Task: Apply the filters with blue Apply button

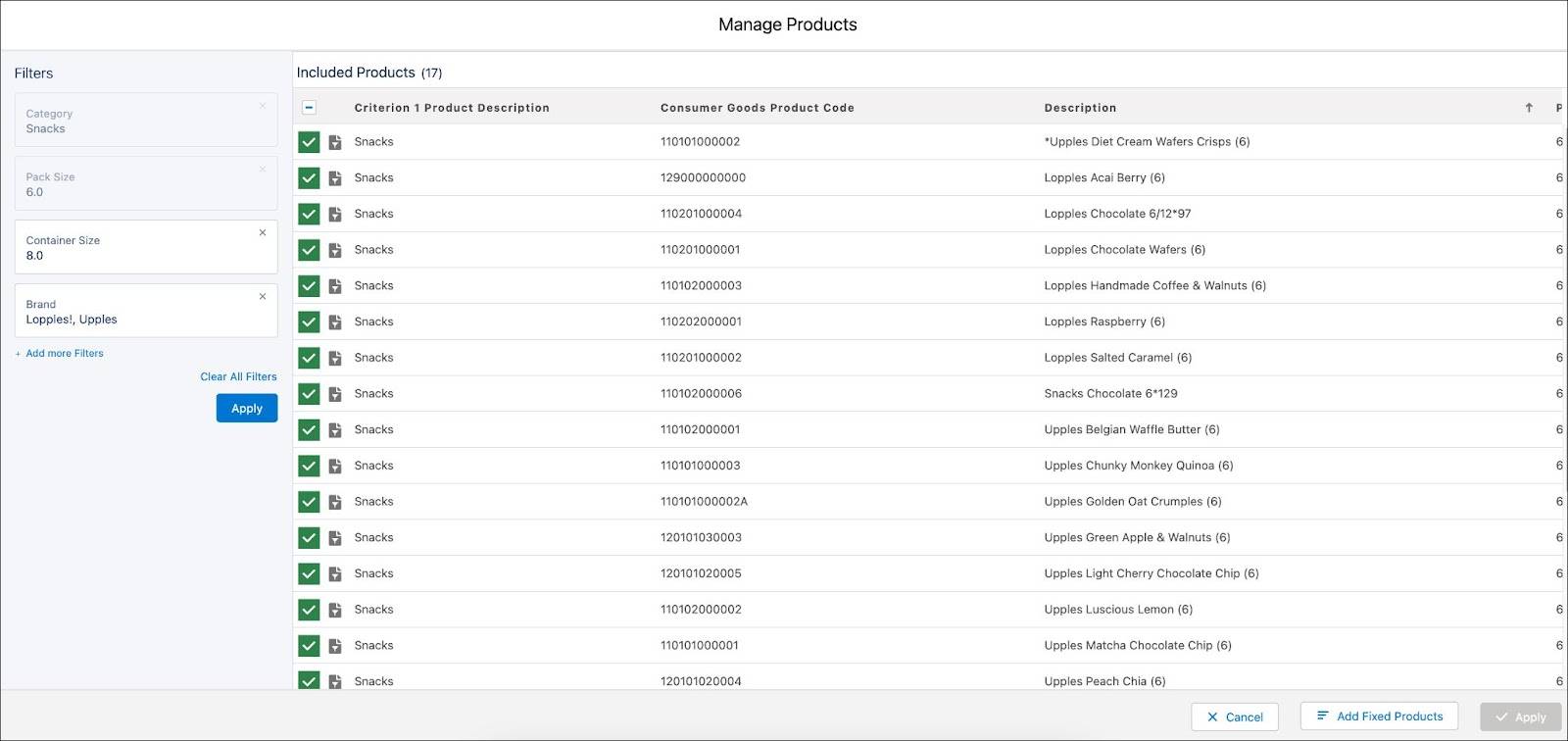Action: (247, 409)
